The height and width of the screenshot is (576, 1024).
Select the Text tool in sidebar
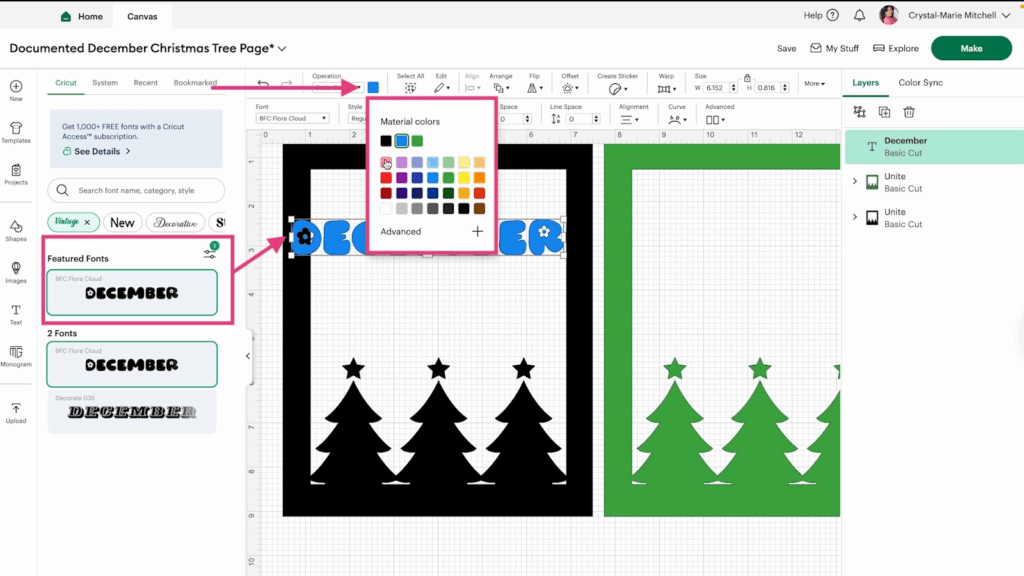(16, 310)
